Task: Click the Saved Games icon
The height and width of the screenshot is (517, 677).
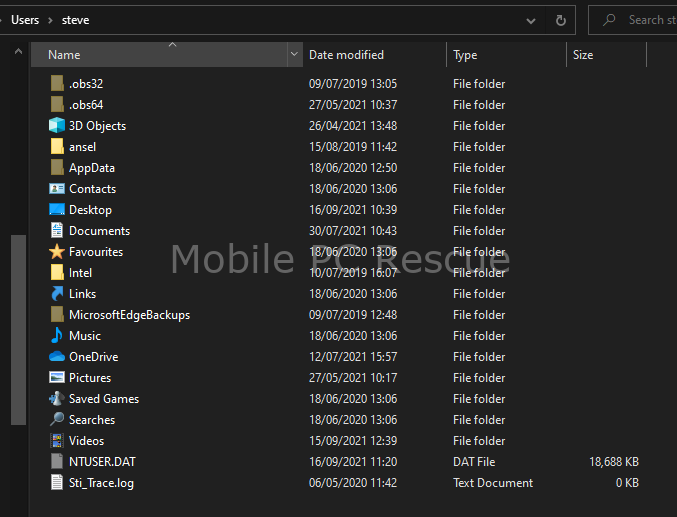Action: [57, 399]
